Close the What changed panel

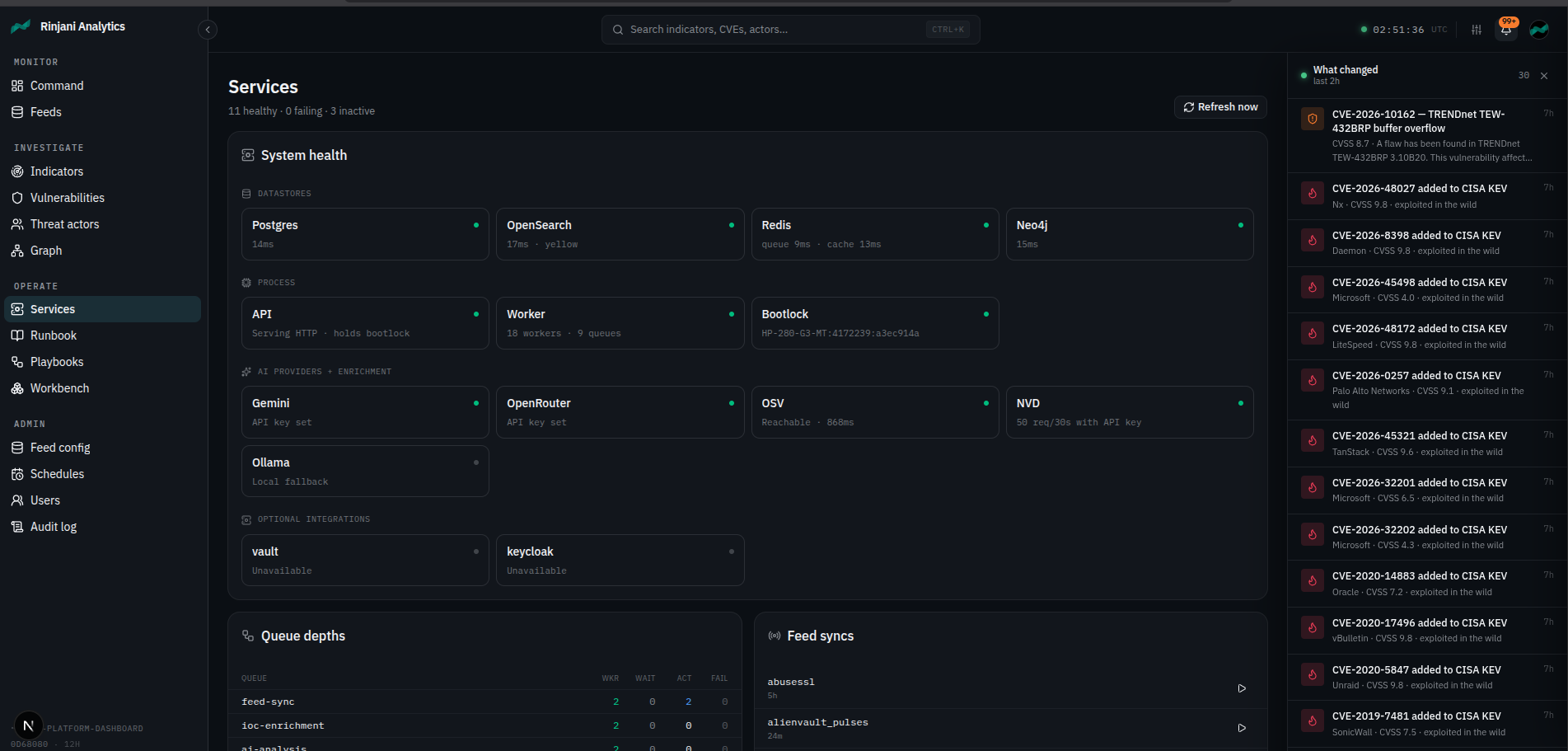tap(1544, 76)
